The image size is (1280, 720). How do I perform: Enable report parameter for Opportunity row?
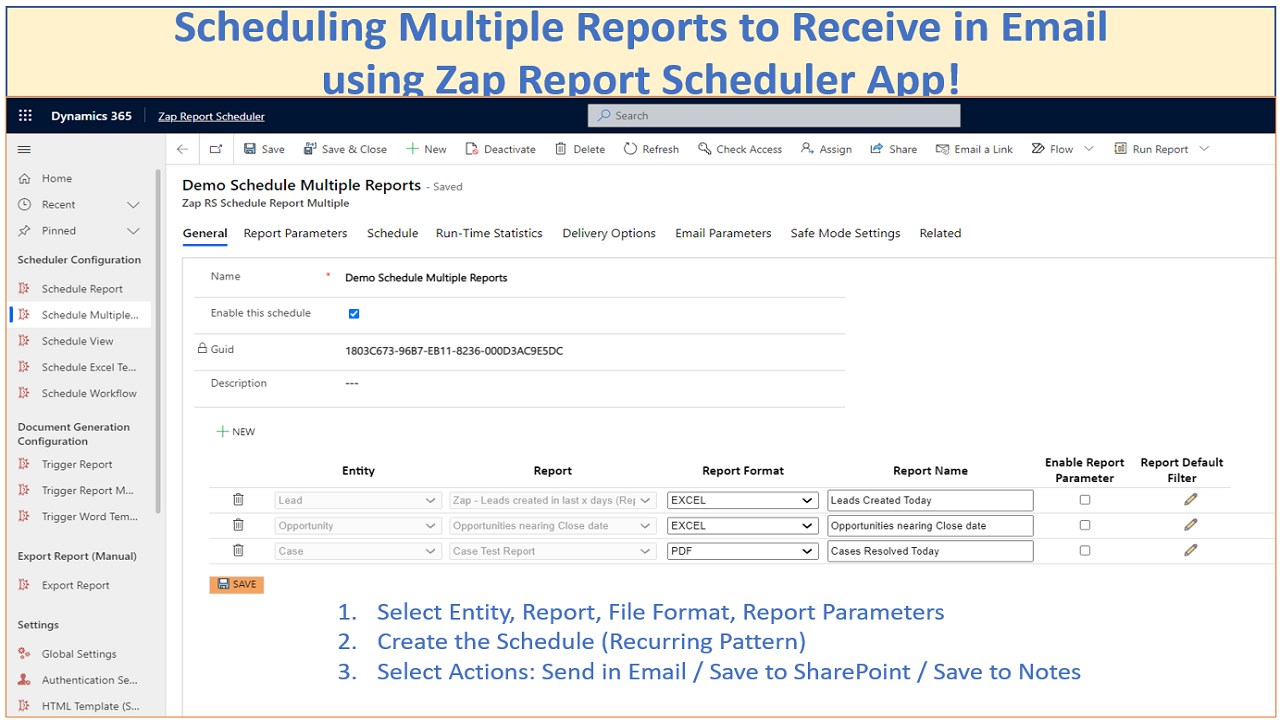point(1085,525)
